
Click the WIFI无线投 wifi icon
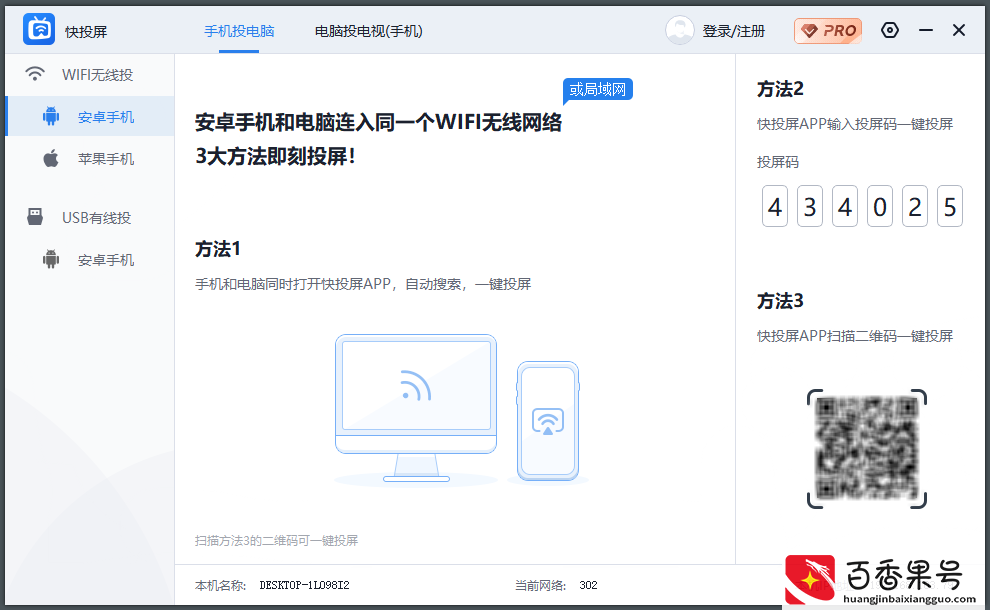tap(35, 74)
